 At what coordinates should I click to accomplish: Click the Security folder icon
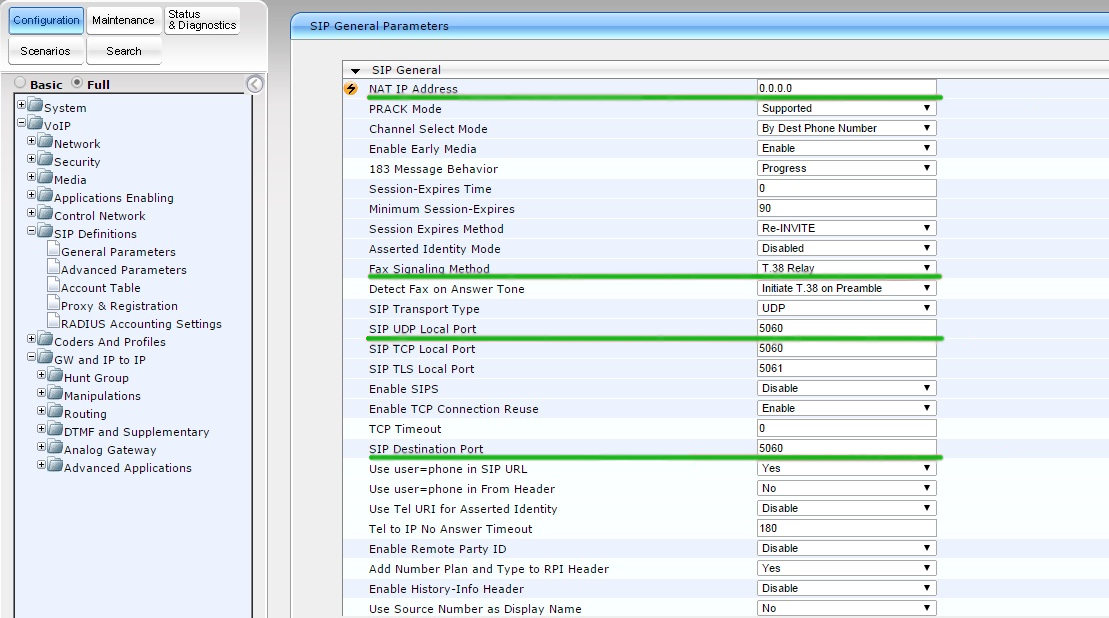(x=45, y=161)
